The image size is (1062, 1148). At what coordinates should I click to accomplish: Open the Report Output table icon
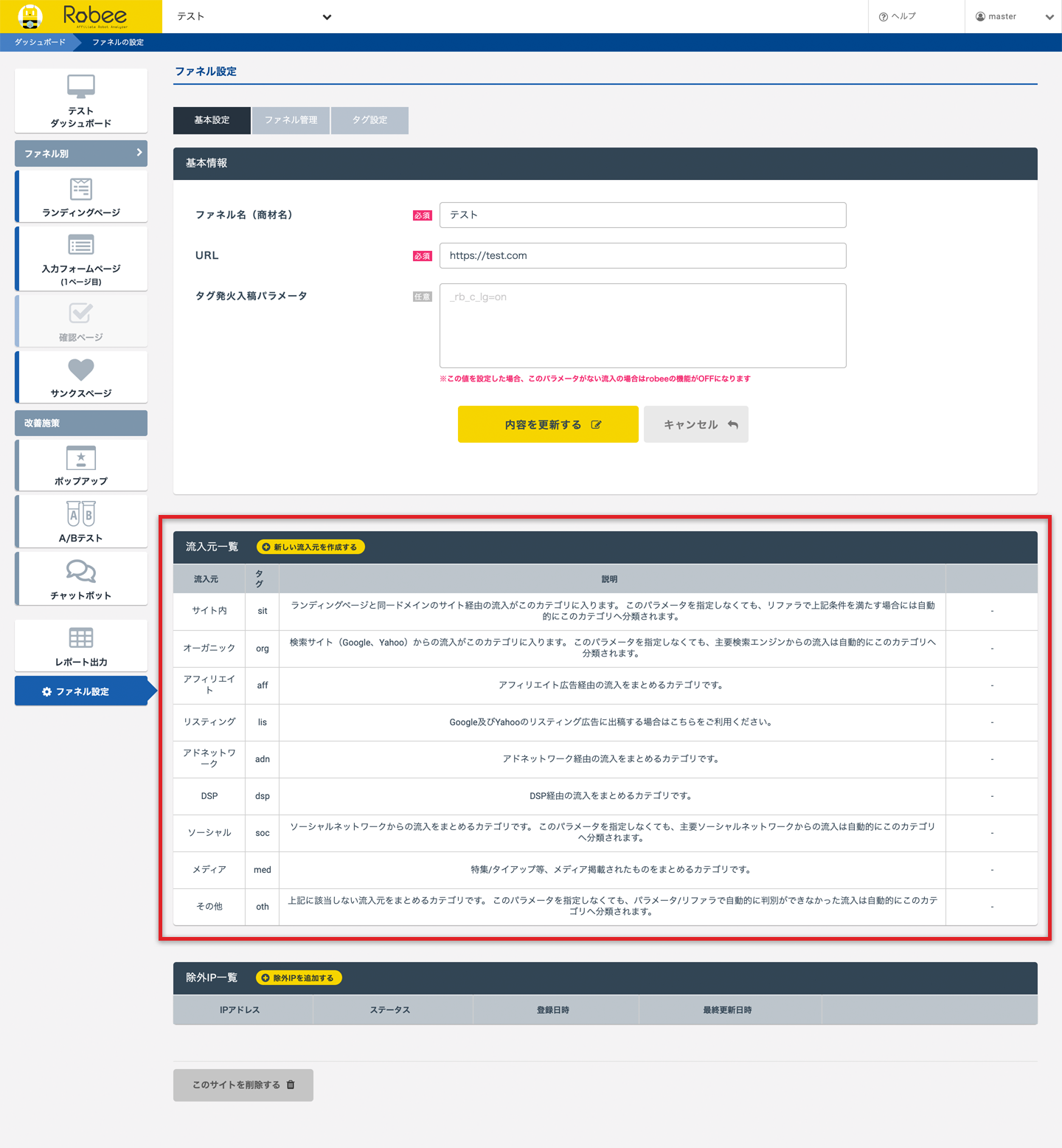pos(81,638)
